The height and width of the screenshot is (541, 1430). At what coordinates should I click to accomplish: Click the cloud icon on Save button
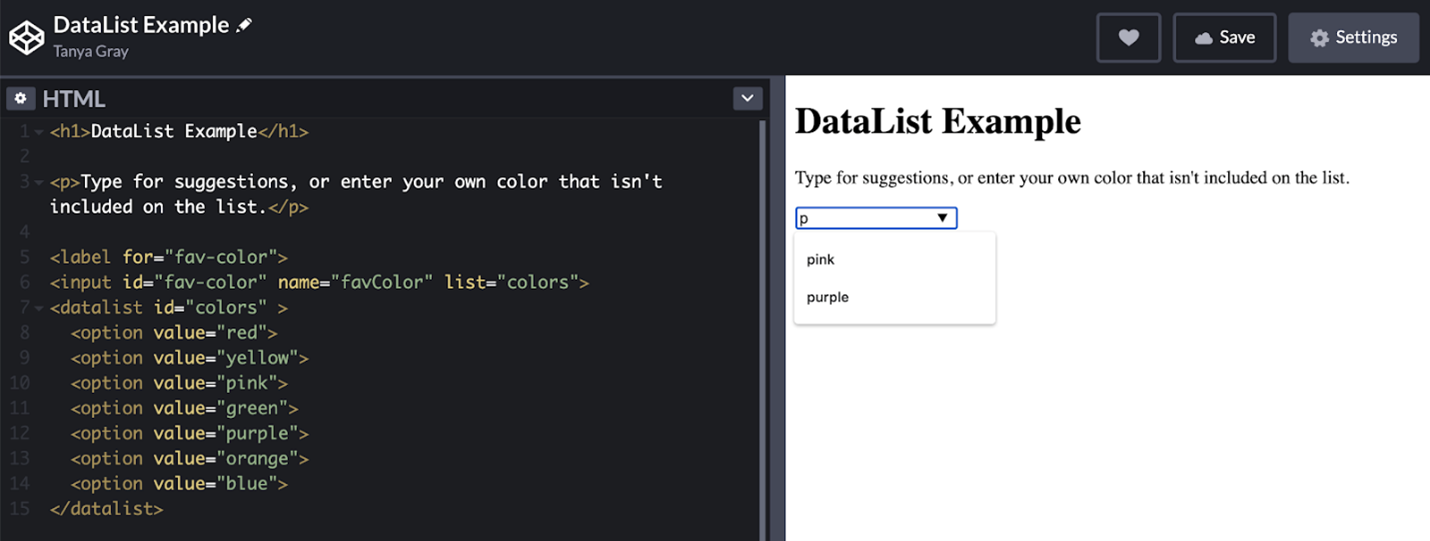pos(1204,38)
